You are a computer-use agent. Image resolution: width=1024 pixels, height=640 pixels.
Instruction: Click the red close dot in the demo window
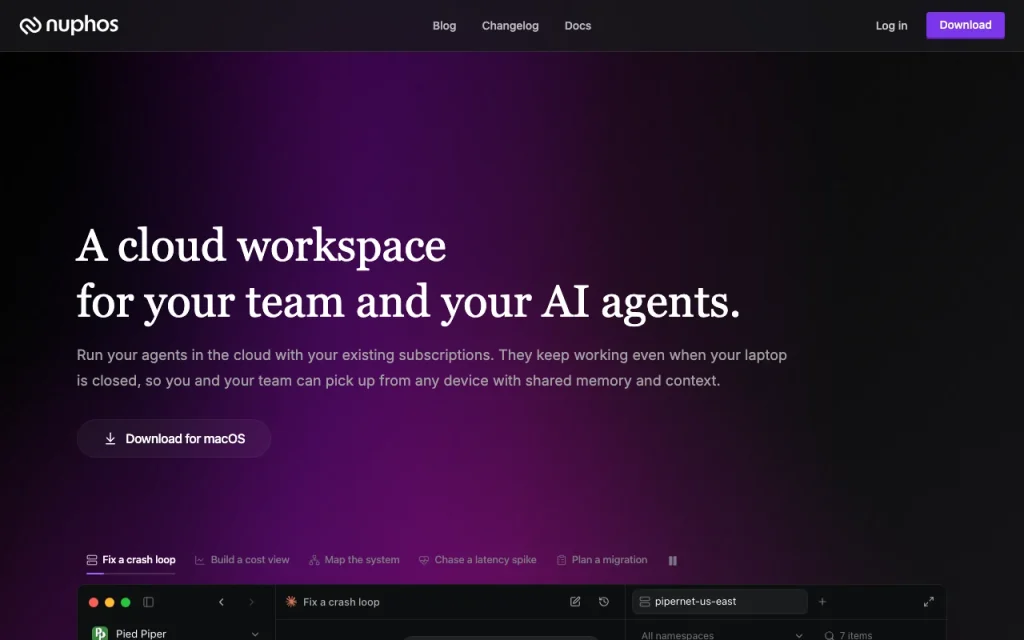[x=93, y=602]
